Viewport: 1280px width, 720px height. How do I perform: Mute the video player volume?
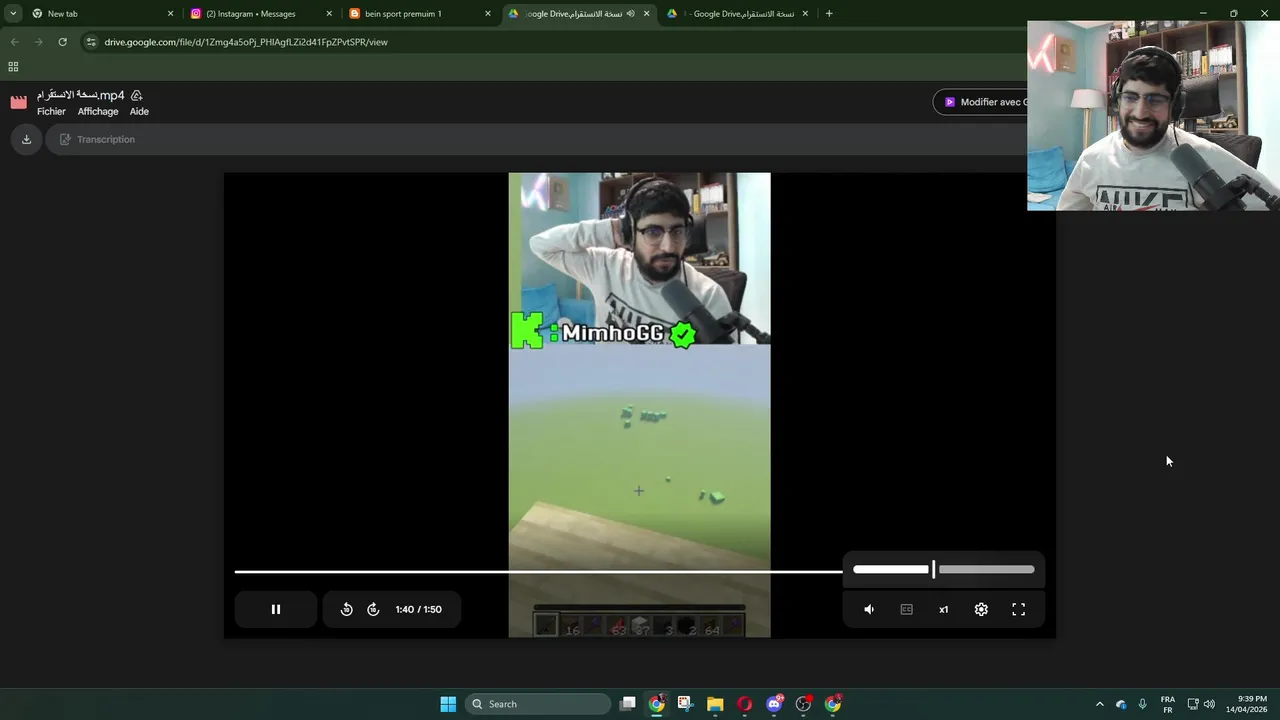869,609
